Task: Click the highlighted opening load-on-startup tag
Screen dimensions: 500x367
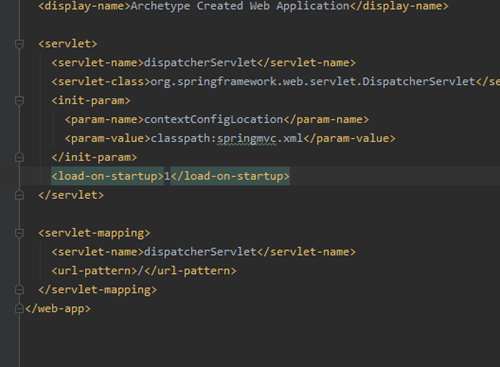Action: [x=107, y=176]
